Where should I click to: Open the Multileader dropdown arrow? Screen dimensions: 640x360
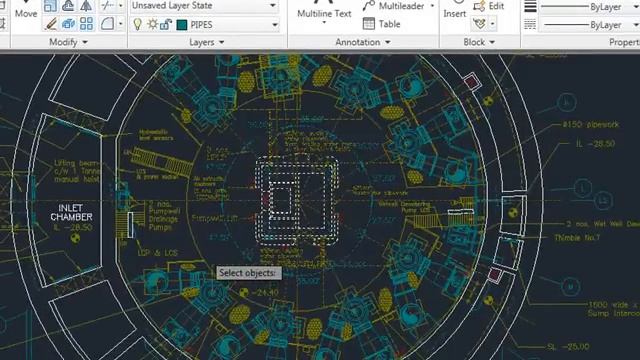click(432, 6)
